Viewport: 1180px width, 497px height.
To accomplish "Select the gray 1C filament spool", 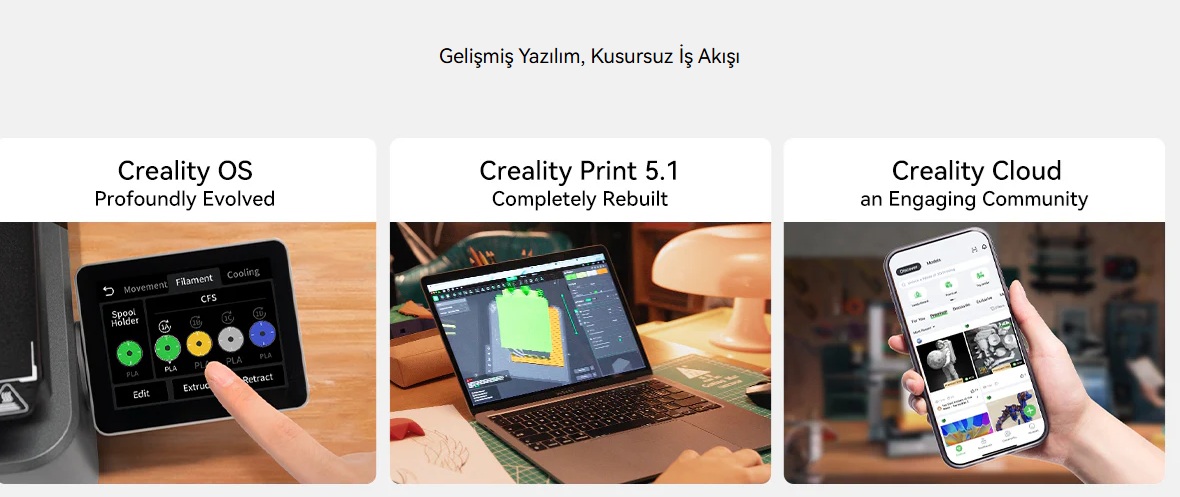I will point(231,340).
